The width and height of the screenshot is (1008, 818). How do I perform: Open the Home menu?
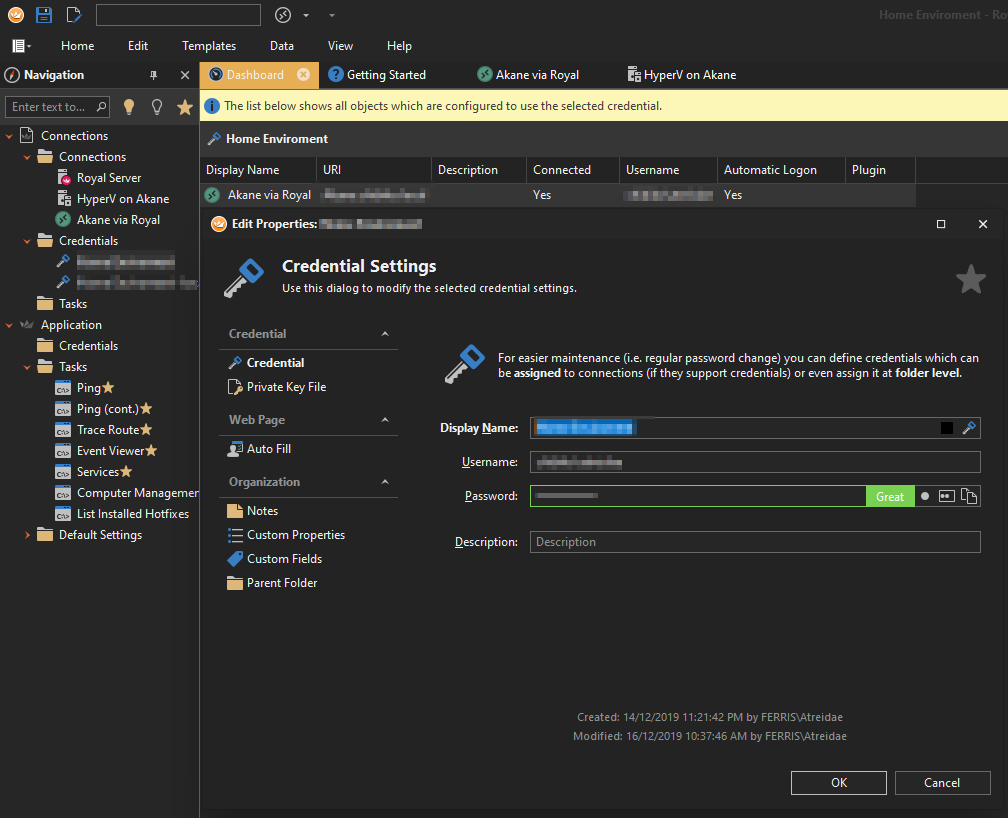tap(77, 46)
